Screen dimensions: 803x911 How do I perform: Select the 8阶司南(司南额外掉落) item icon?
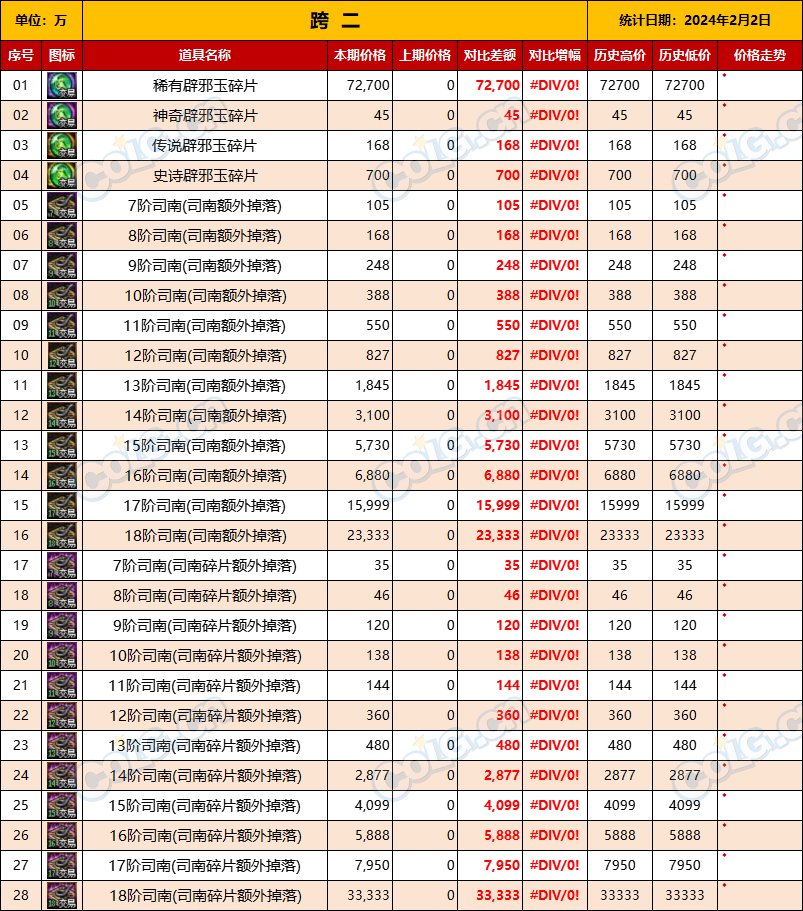62,235
